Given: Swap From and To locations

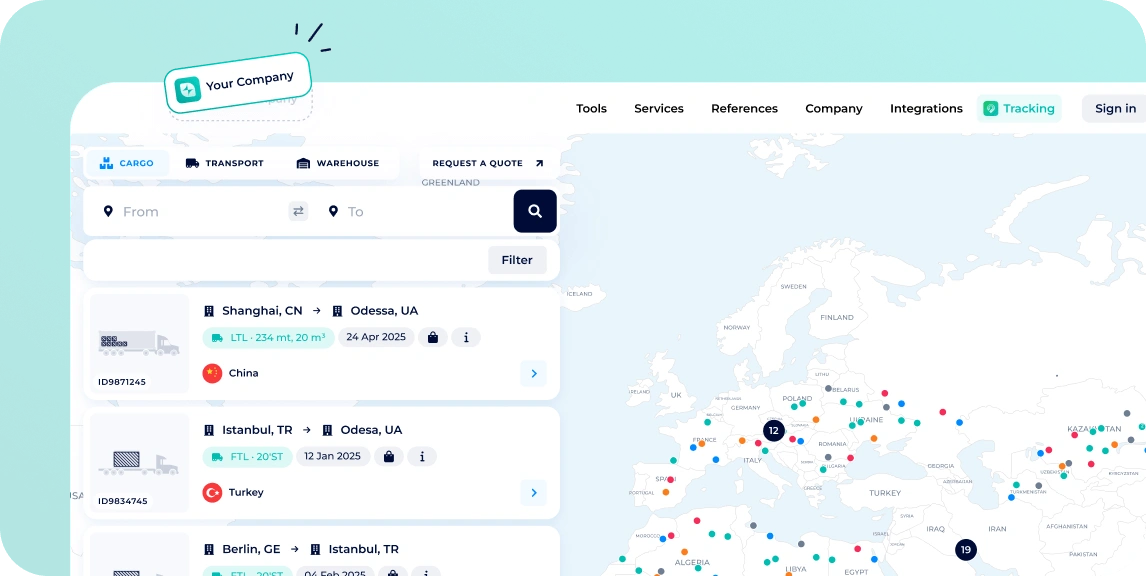Looking at the screenshot, I should pos(298,211).
